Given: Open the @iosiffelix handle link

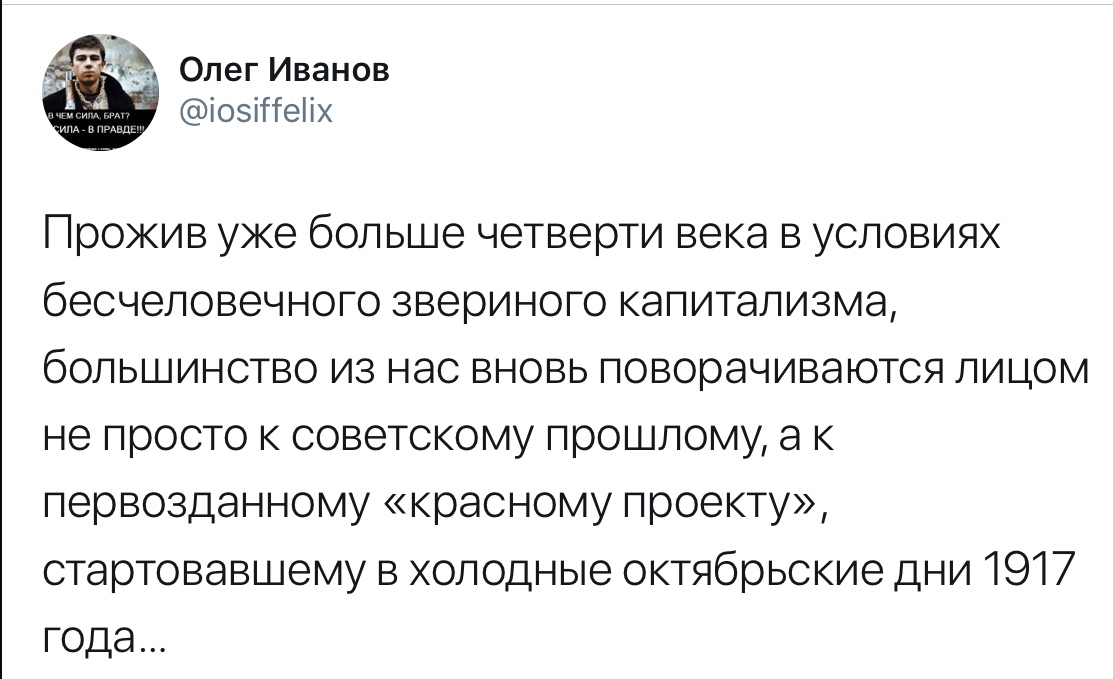Looking at the screenshot, I should 256,111.
